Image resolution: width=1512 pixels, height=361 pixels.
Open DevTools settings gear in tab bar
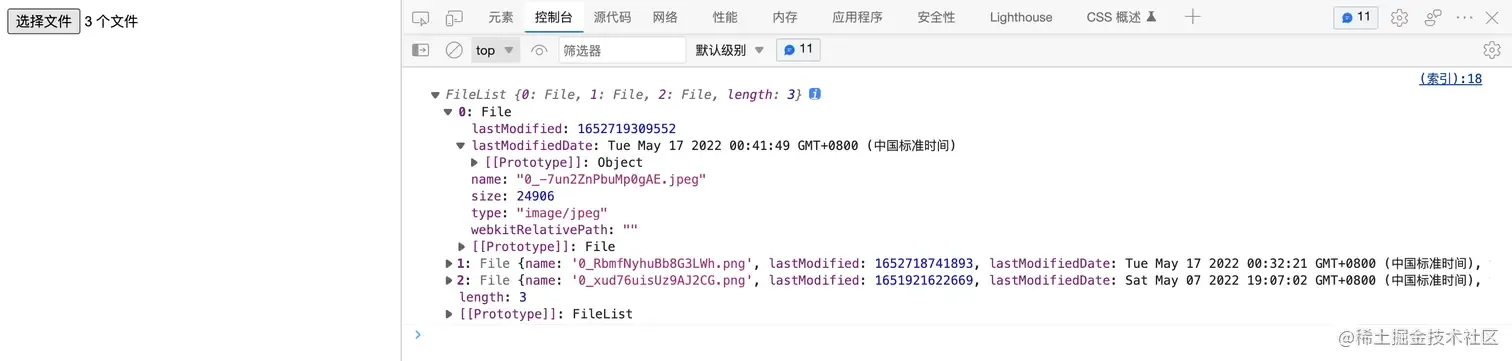click(1400, 18)
